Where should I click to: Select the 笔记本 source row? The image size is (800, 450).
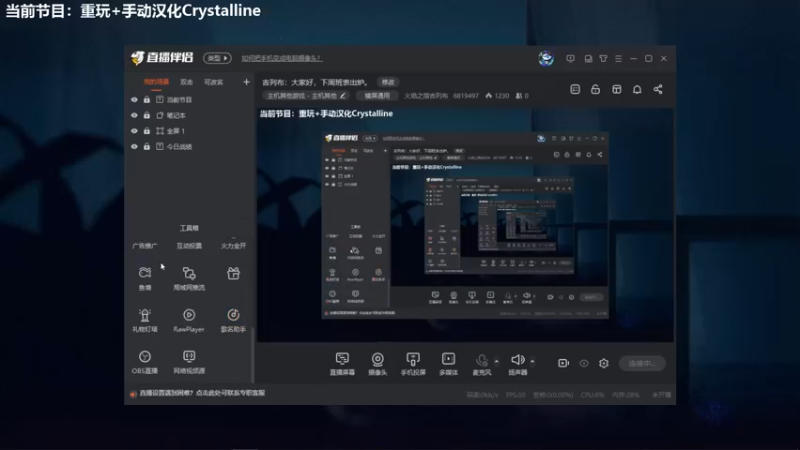pyautogui.click(x=190, y=115)
